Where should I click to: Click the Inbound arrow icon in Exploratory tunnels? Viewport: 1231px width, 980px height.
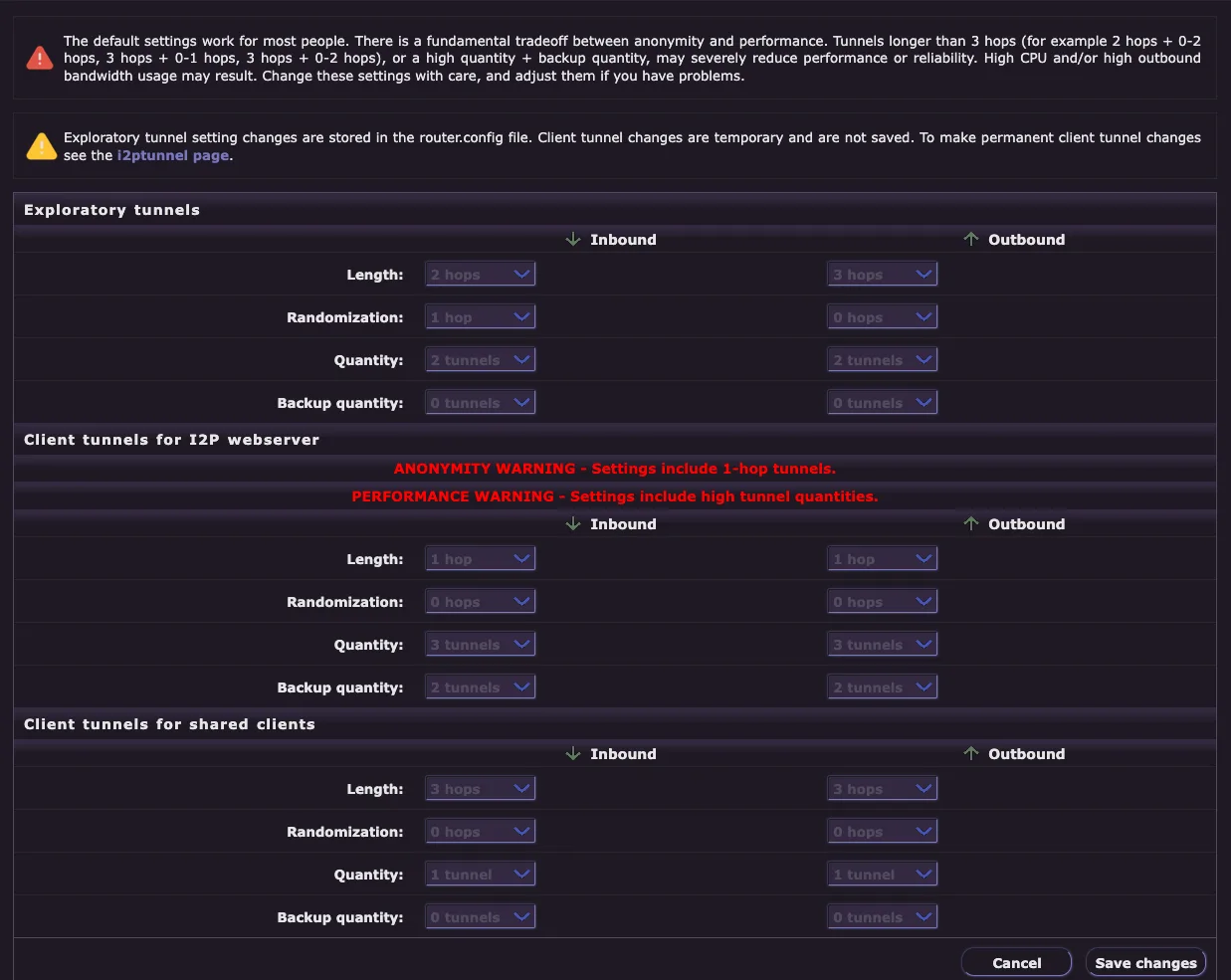click(573, 239)
